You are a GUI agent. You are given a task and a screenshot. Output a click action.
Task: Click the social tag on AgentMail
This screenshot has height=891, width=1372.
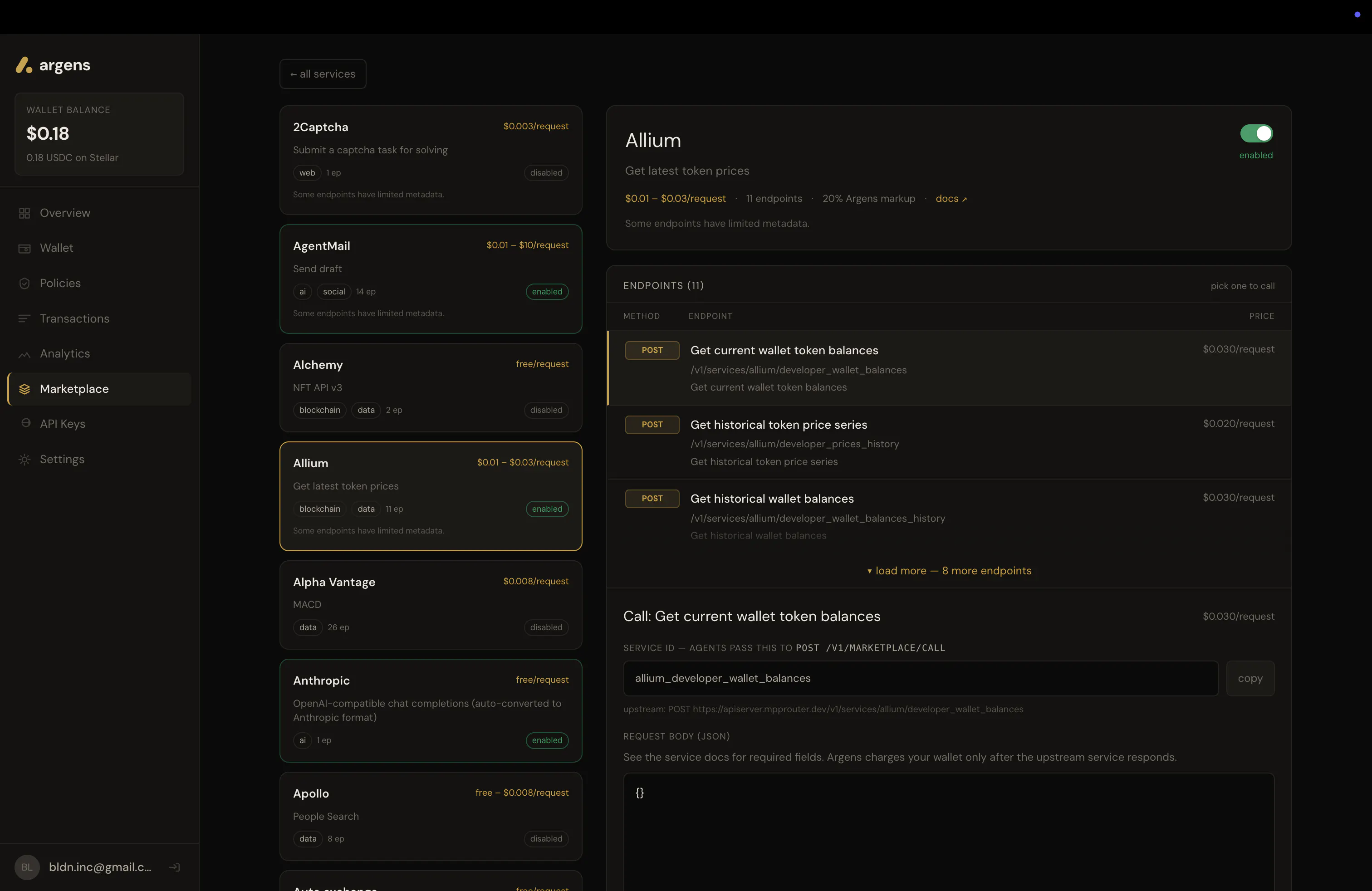[334, 292]
